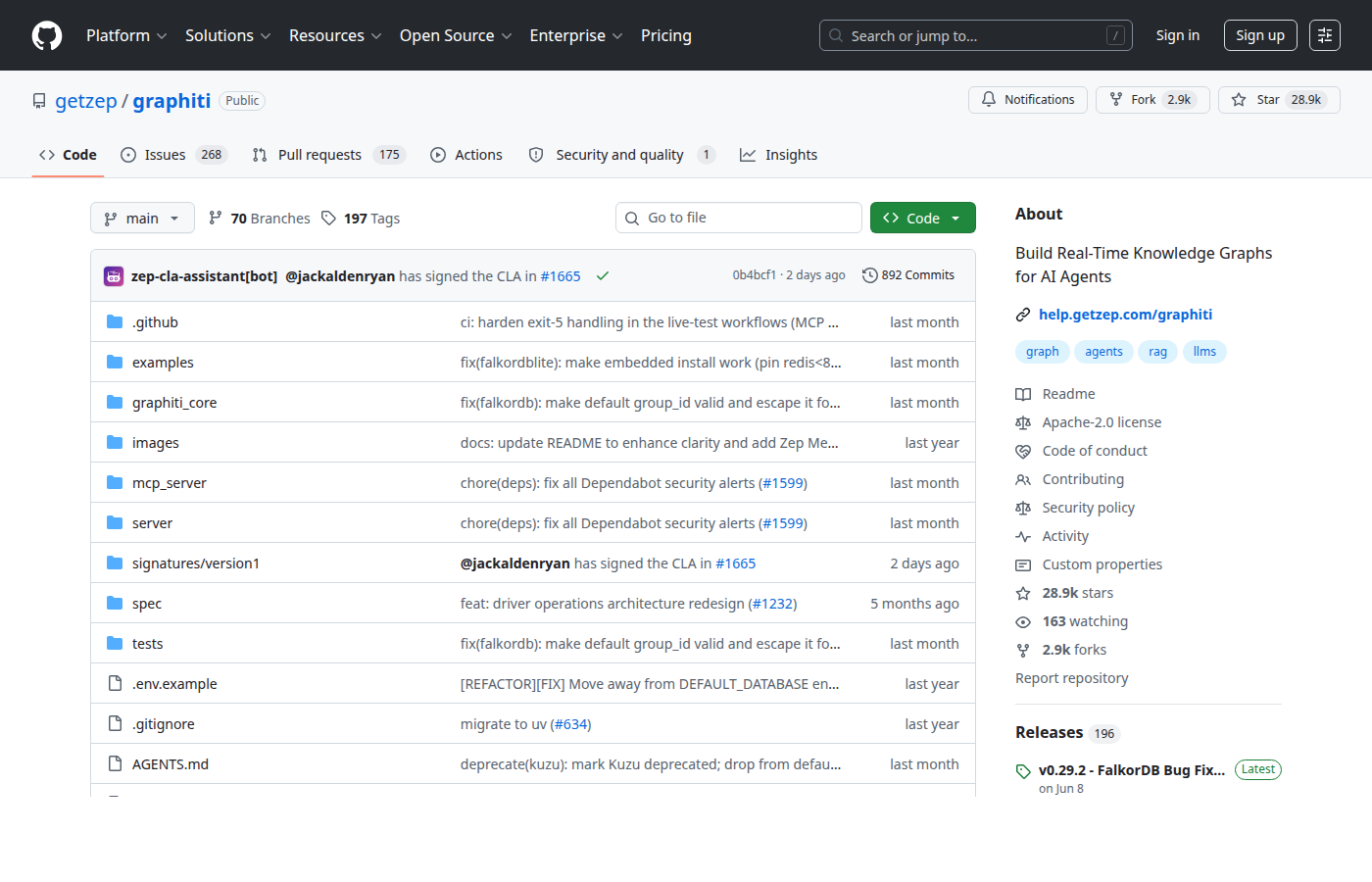
Task: Click the watching eye icon
Action: 1023,621
